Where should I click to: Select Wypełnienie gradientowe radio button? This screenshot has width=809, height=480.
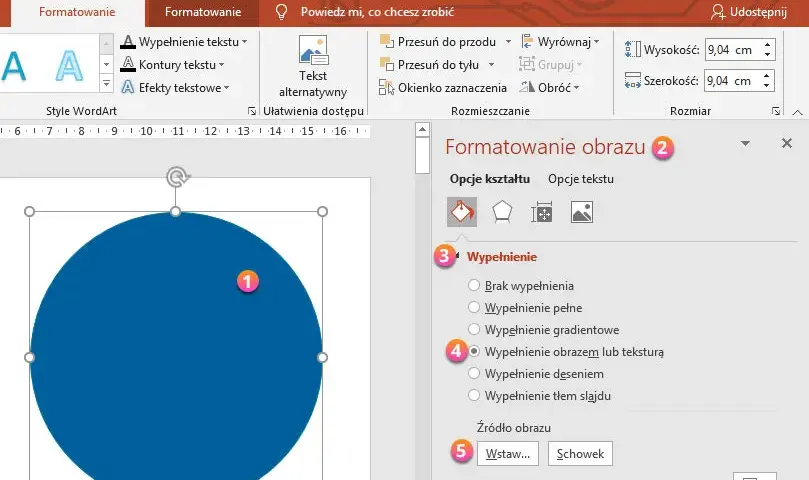474,329
